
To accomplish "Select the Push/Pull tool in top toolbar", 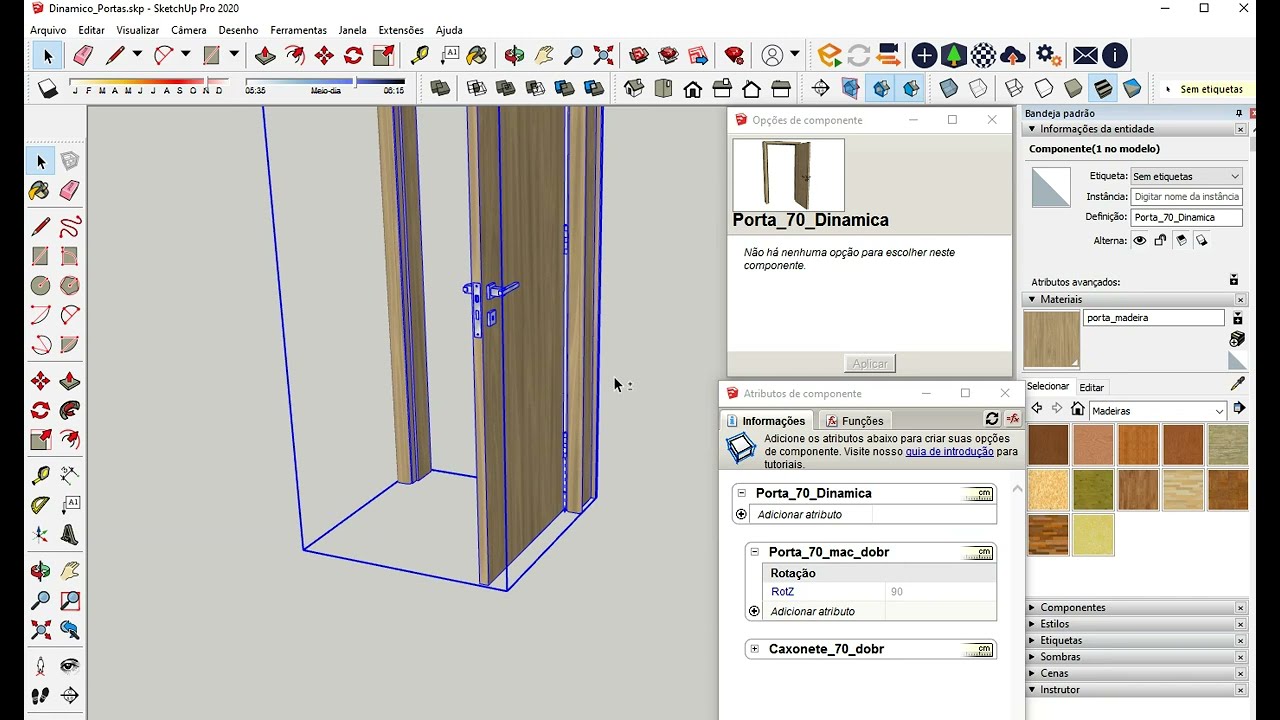I will point(265,55).
